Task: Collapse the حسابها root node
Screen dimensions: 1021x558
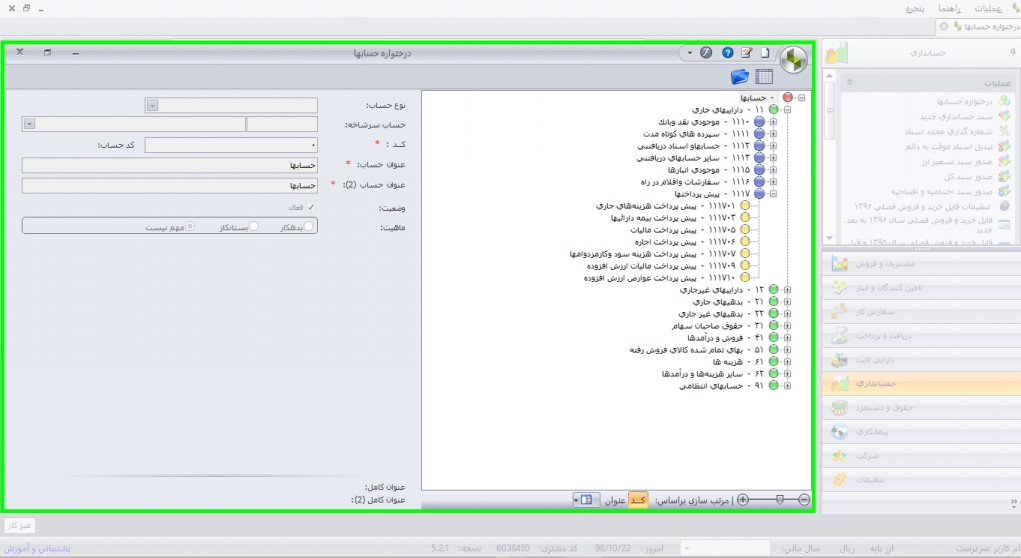Action: tap(802, 98)
